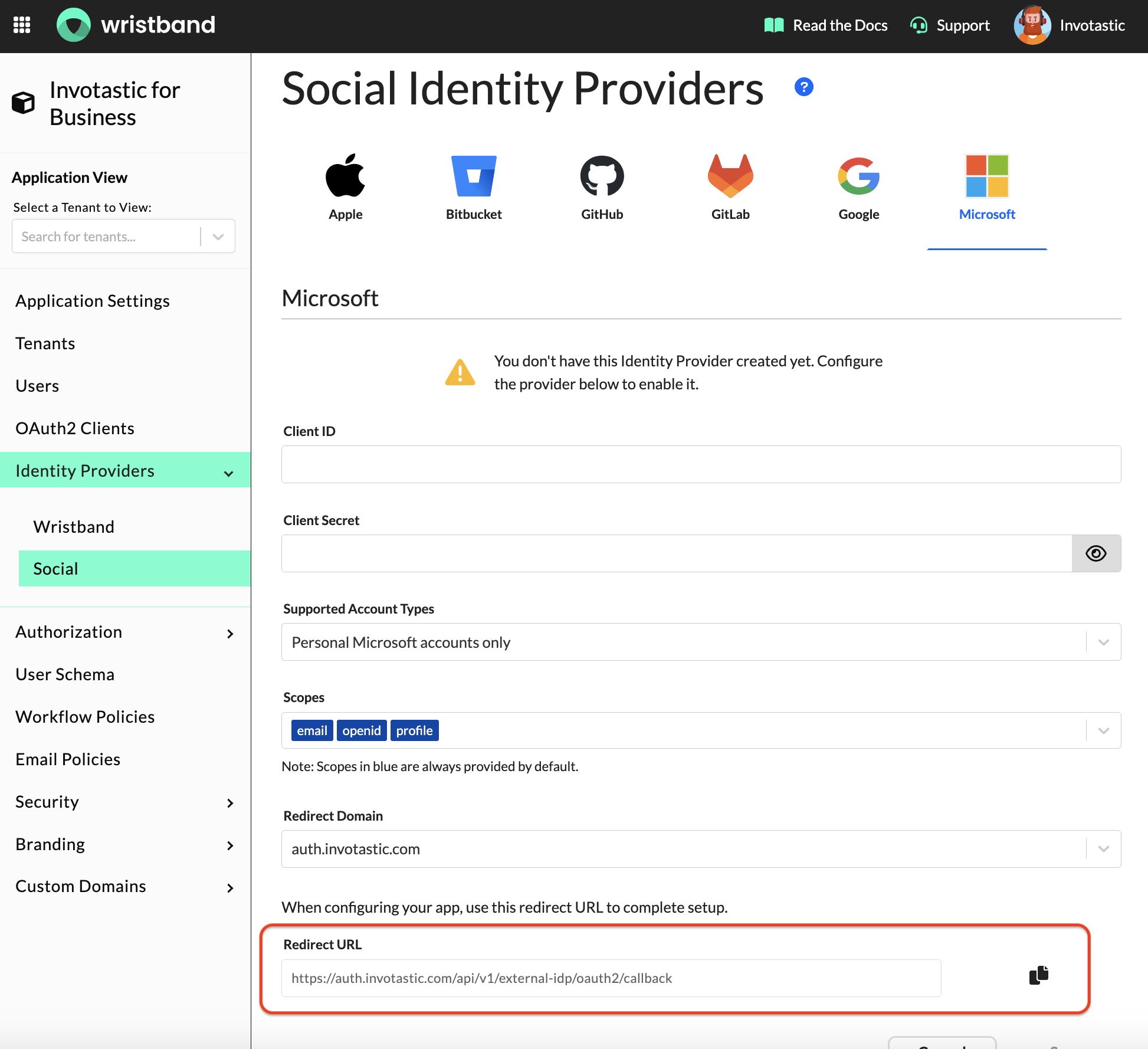Switch to the Microsoft tab label
1148x1049 pixels.
click(x=987, y=214)
